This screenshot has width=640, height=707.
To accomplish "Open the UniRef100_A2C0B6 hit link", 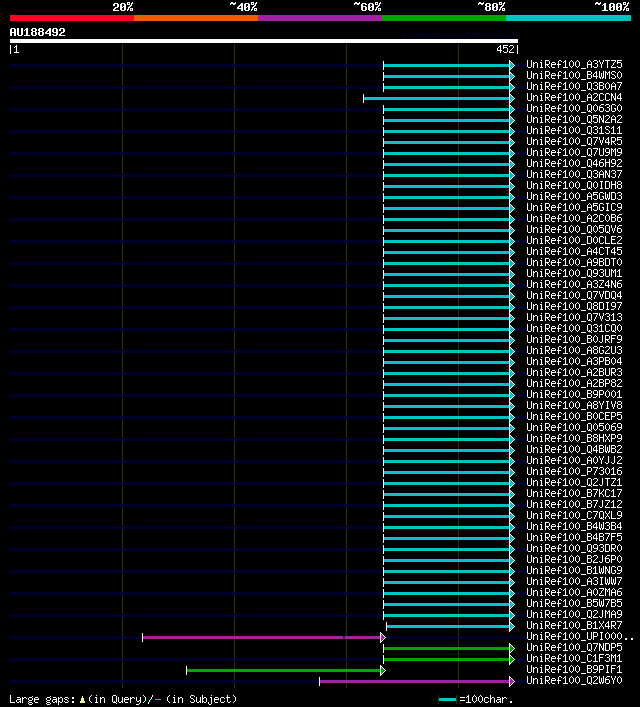I will [574, 218].
